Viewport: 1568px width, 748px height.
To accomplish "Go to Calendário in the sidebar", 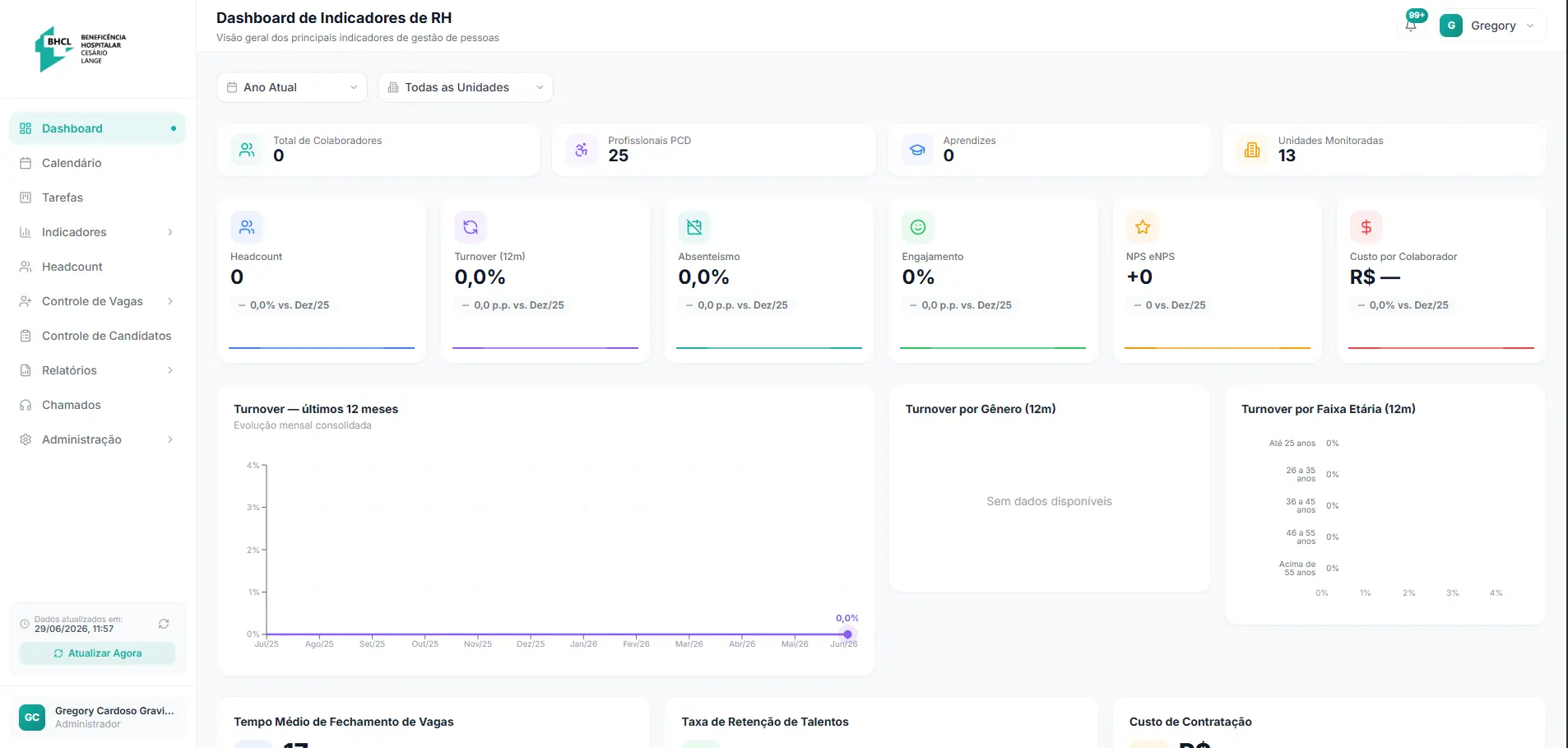I will point(97,163).
